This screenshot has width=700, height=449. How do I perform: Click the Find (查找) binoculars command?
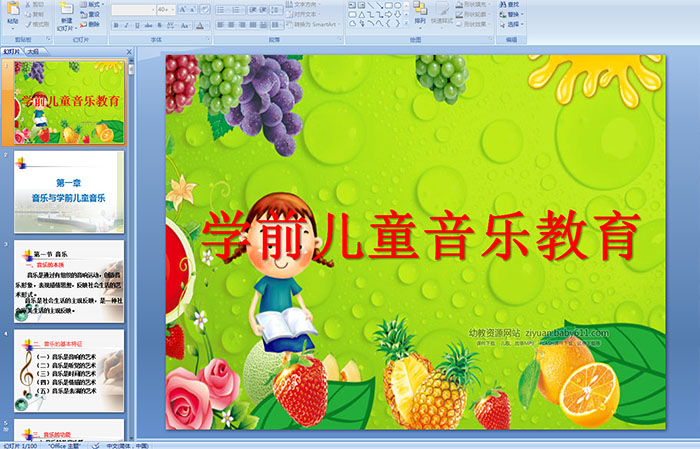pos(509,4)
